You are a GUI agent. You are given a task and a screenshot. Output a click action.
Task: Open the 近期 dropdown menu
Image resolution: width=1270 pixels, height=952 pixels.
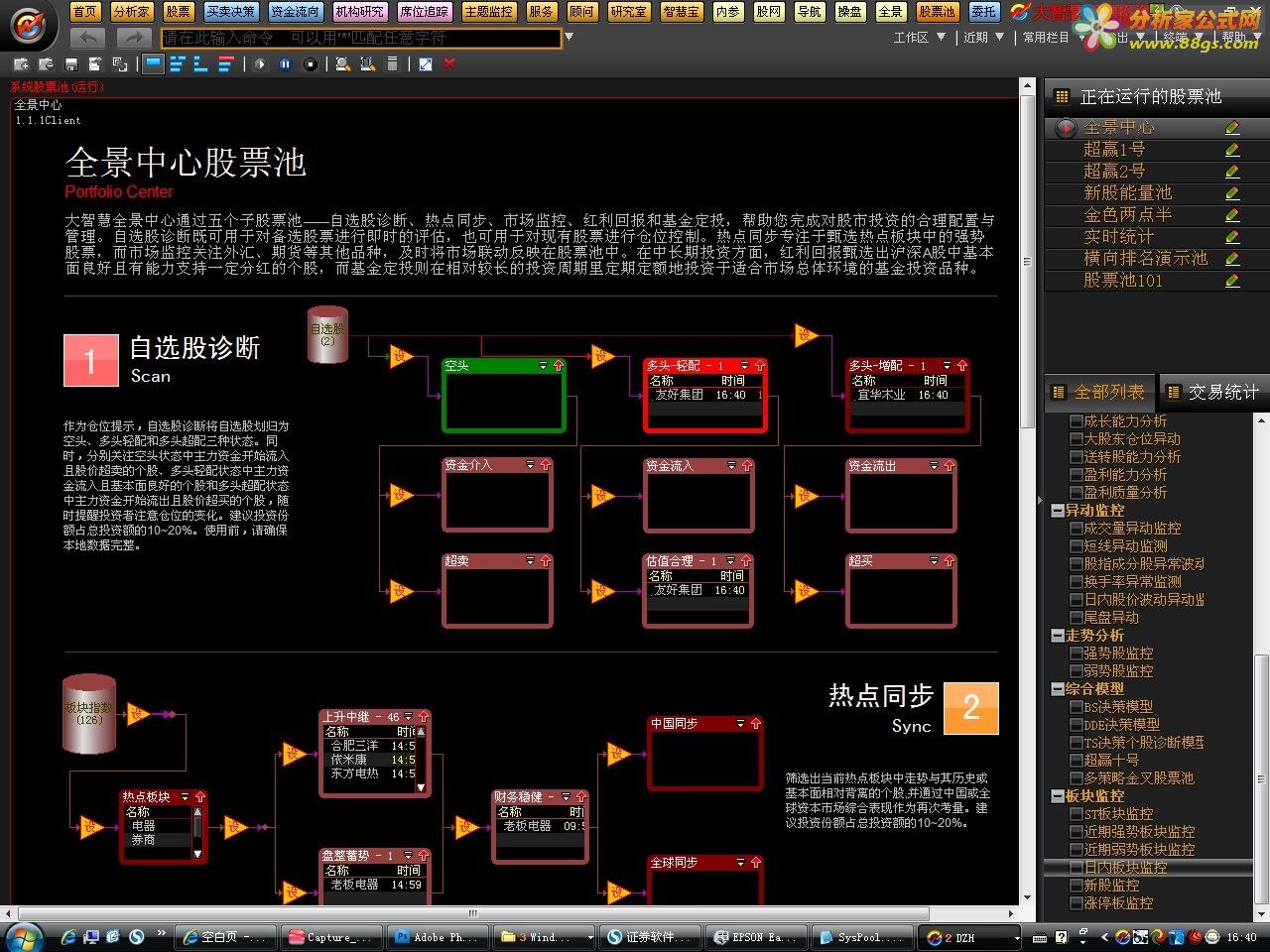[x=983, y=38]
